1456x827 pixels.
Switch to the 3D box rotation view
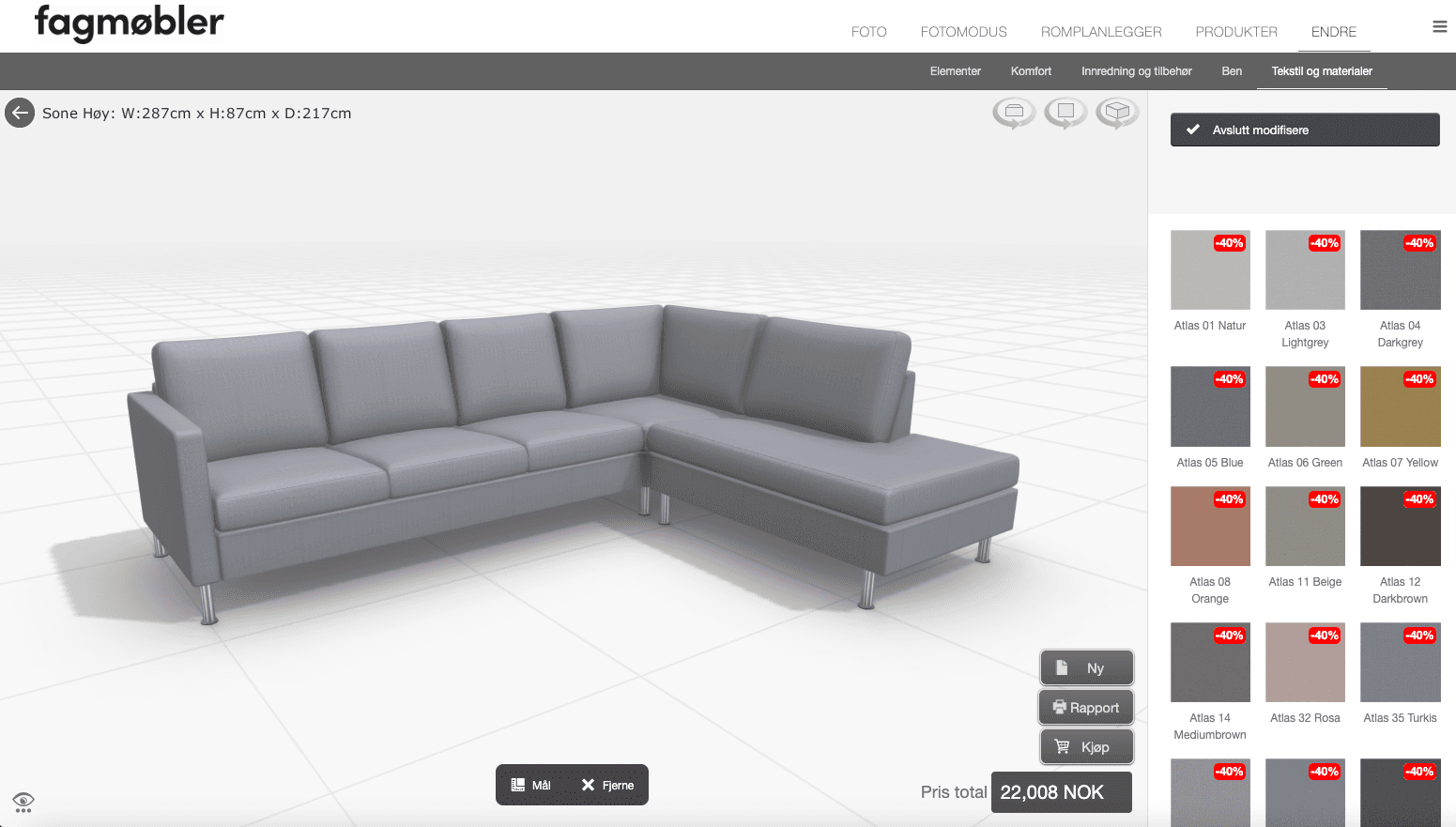pyautogui.click(x=1117, y=113)
